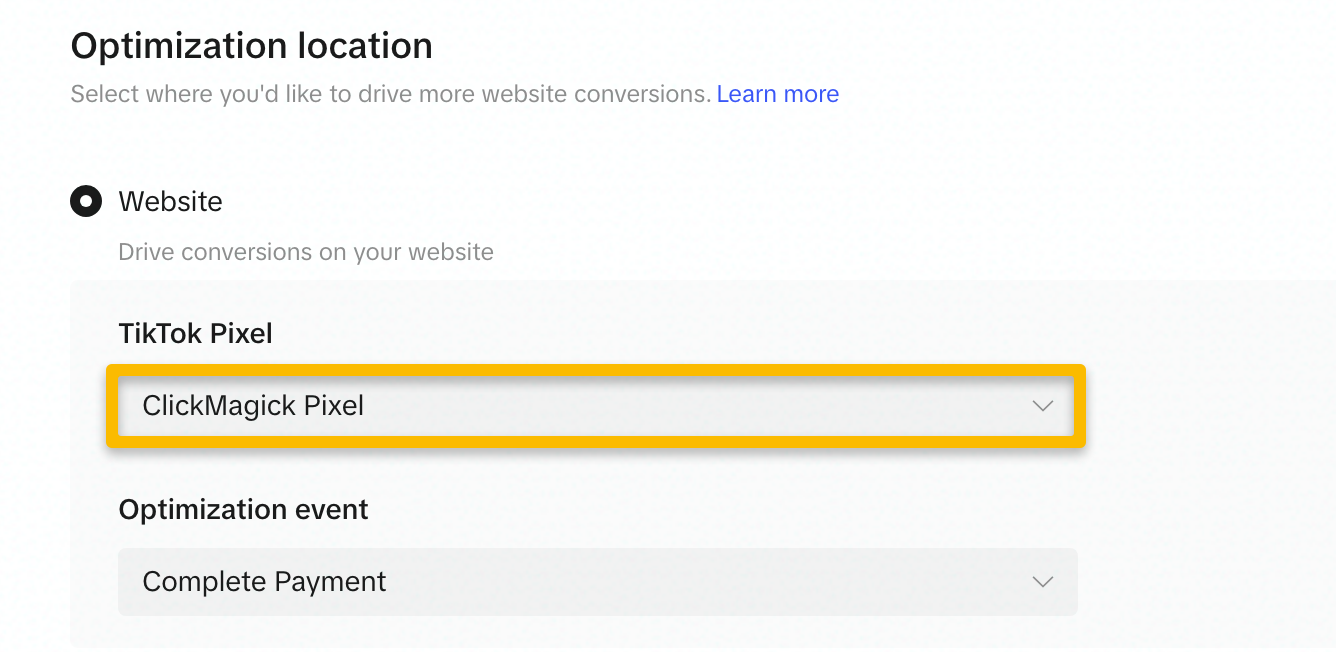Click the Learn more link
The image size is (1336, 652).
pyautogui.click(x=777, y=94)
